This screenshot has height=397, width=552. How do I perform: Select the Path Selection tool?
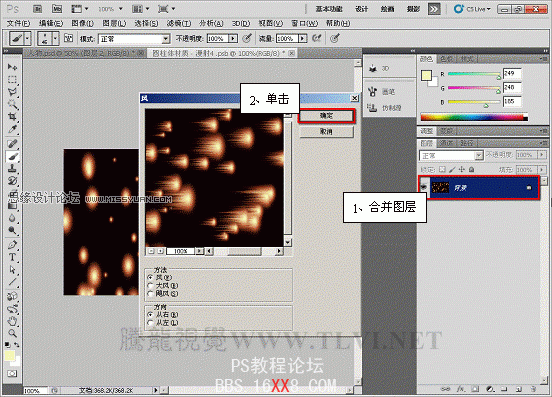(12, 270)
